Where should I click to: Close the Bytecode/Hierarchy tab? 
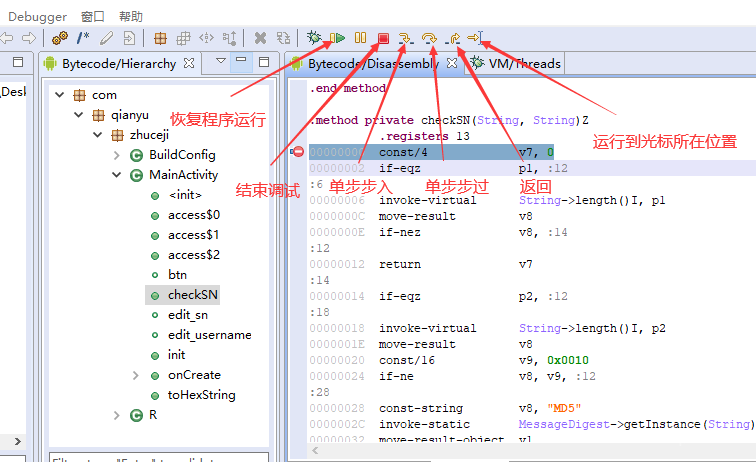(189, 63)
